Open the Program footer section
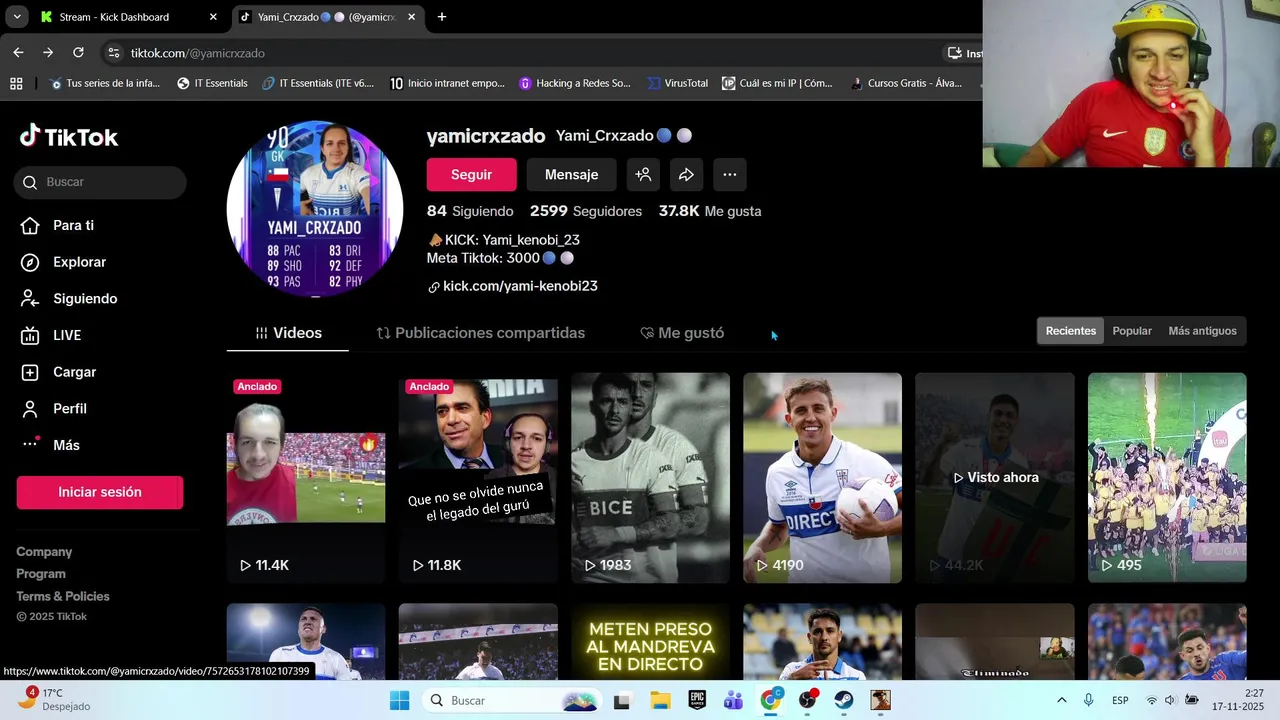1280x720 pixels. [41, 574]
